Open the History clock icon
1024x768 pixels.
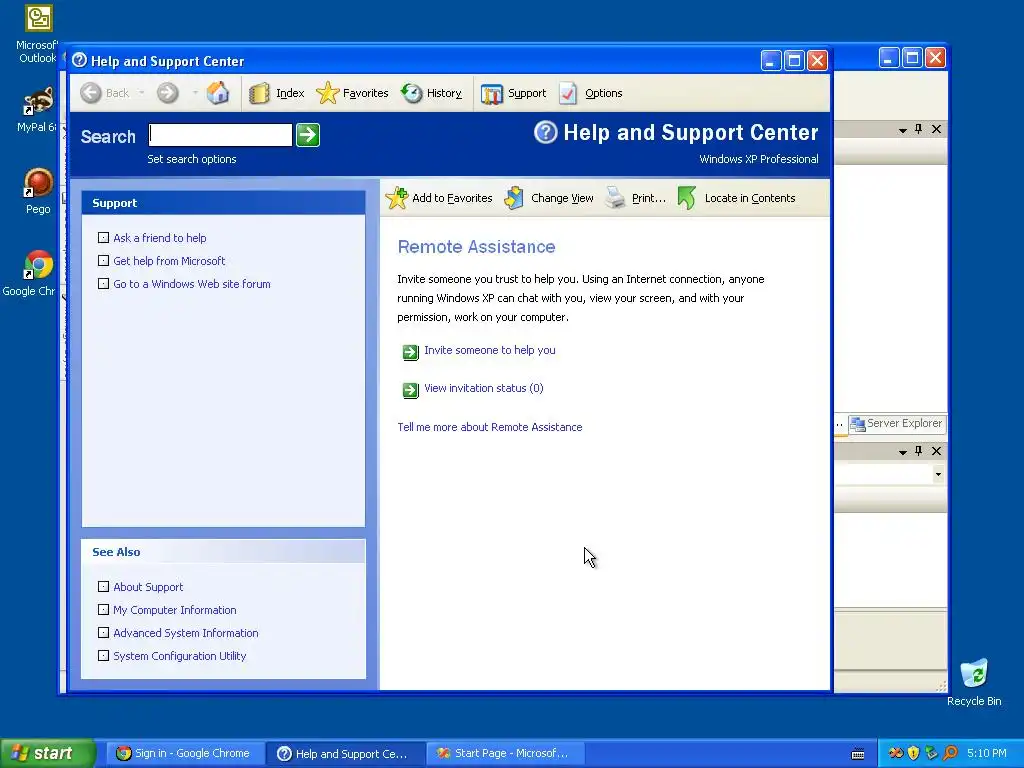point(411,93)
